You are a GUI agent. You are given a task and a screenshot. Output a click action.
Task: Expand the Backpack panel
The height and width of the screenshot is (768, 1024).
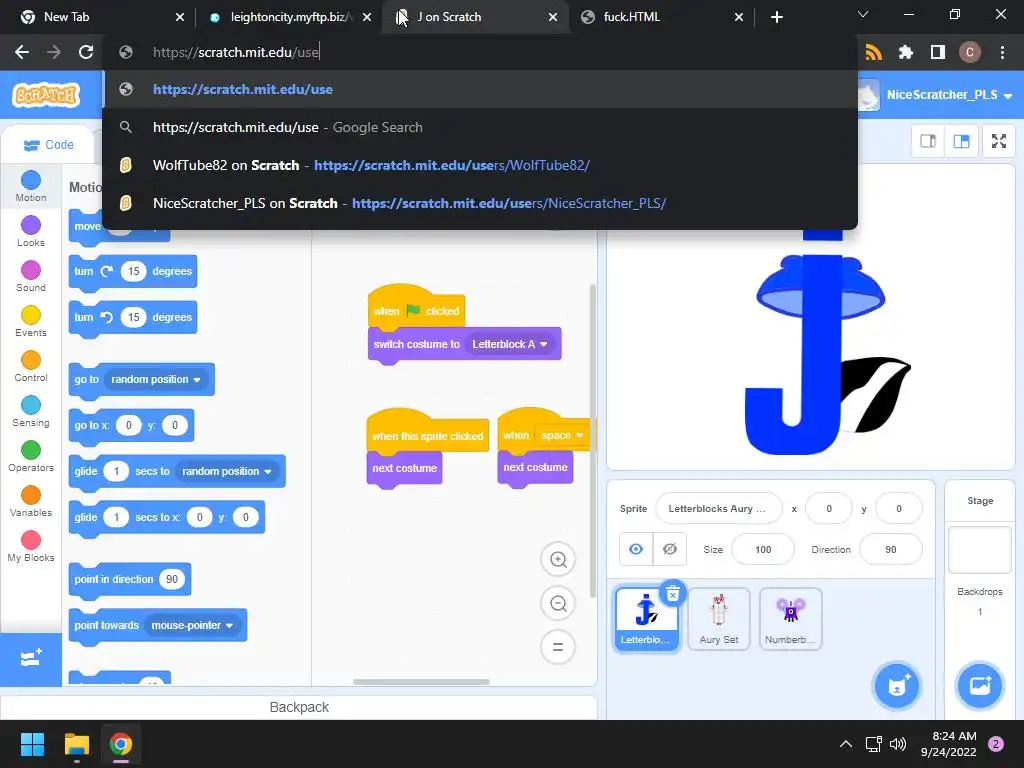click(x=299, y=707)
